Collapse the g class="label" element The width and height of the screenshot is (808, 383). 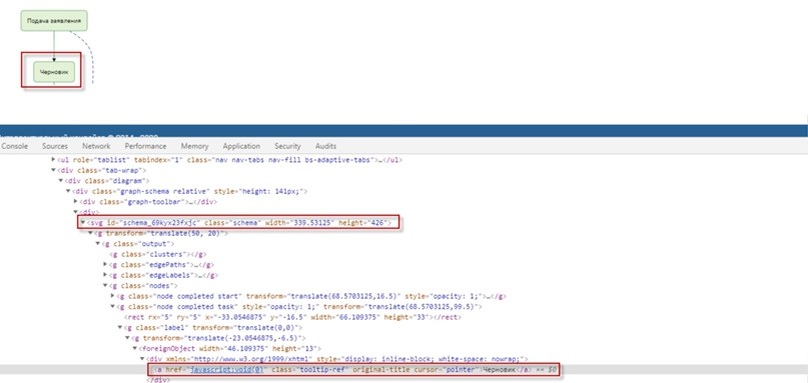click(120, 328)
